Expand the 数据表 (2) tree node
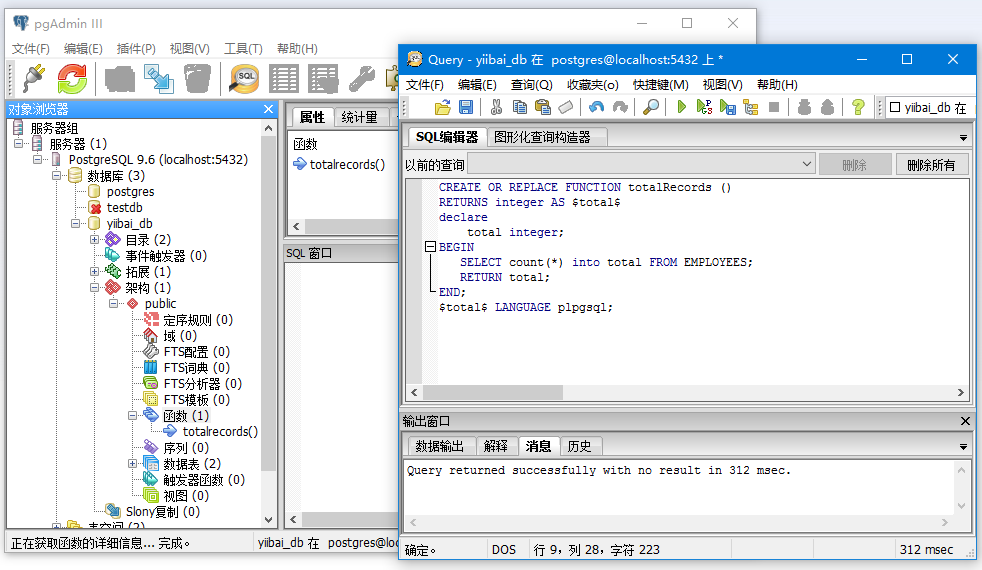The image size is (982, 570). [133, 464]
